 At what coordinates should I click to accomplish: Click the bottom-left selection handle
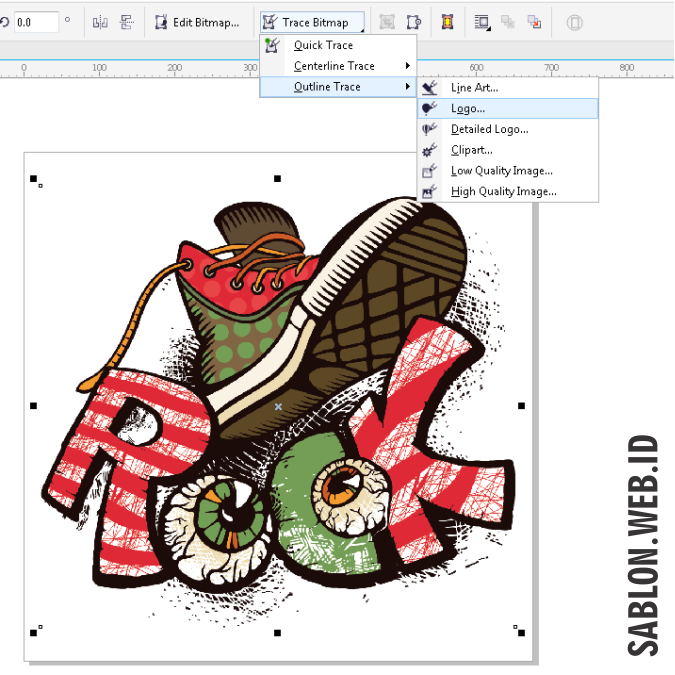[34, 633]
